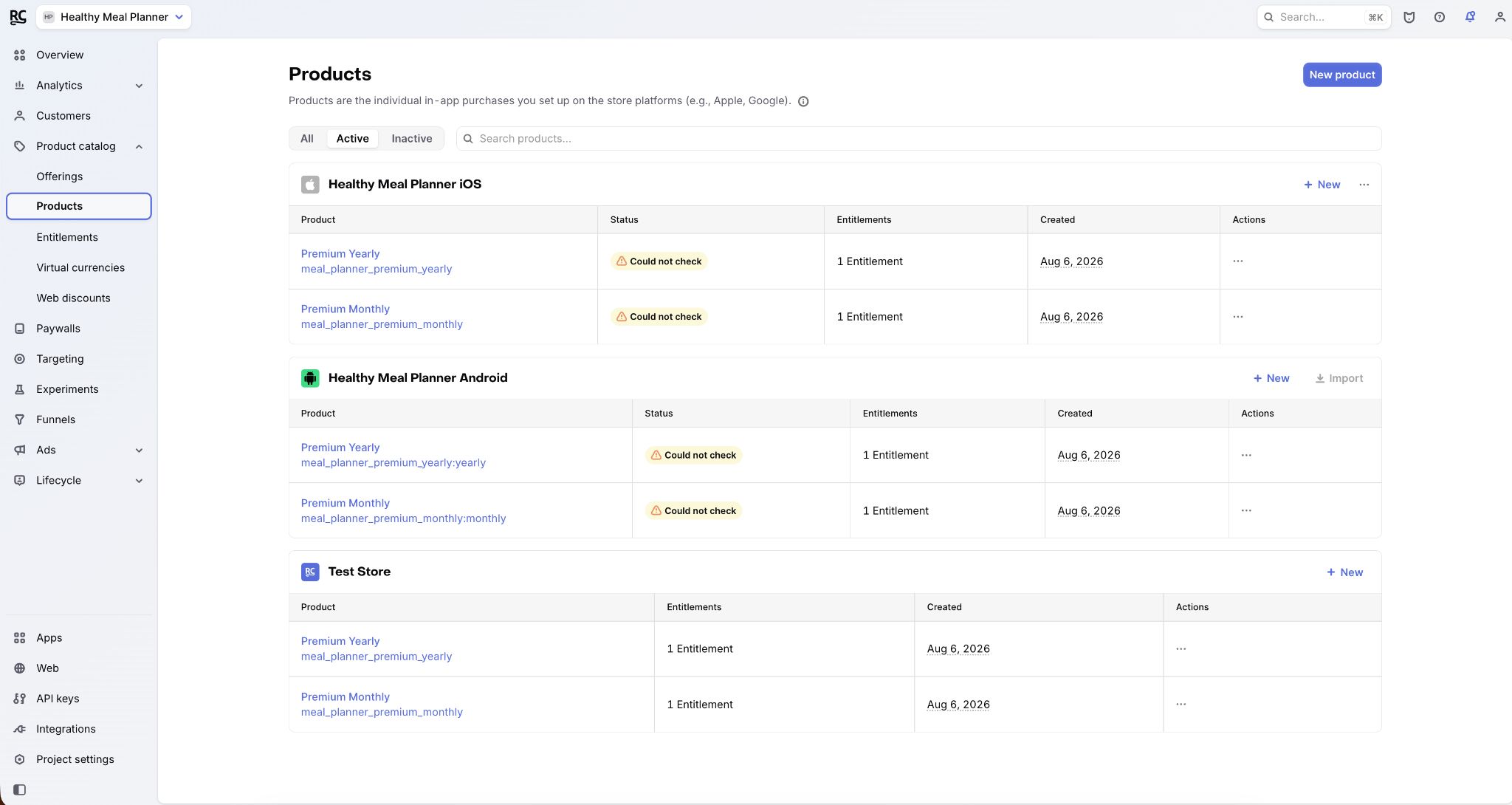
Task: Click Import in Android section
Action: tap(1339, 378)
